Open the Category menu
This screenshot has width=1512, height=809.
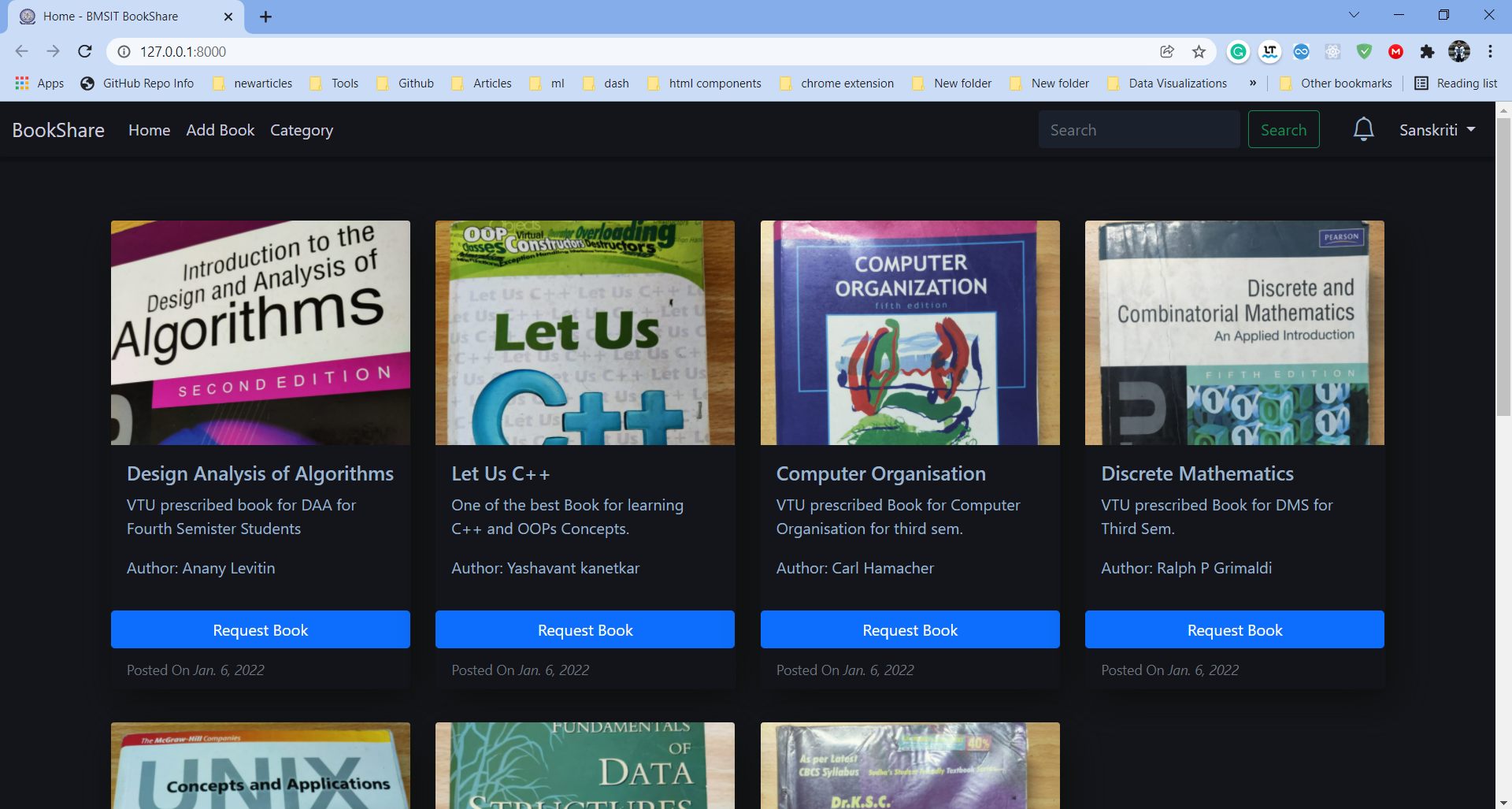tap(302, 130)
